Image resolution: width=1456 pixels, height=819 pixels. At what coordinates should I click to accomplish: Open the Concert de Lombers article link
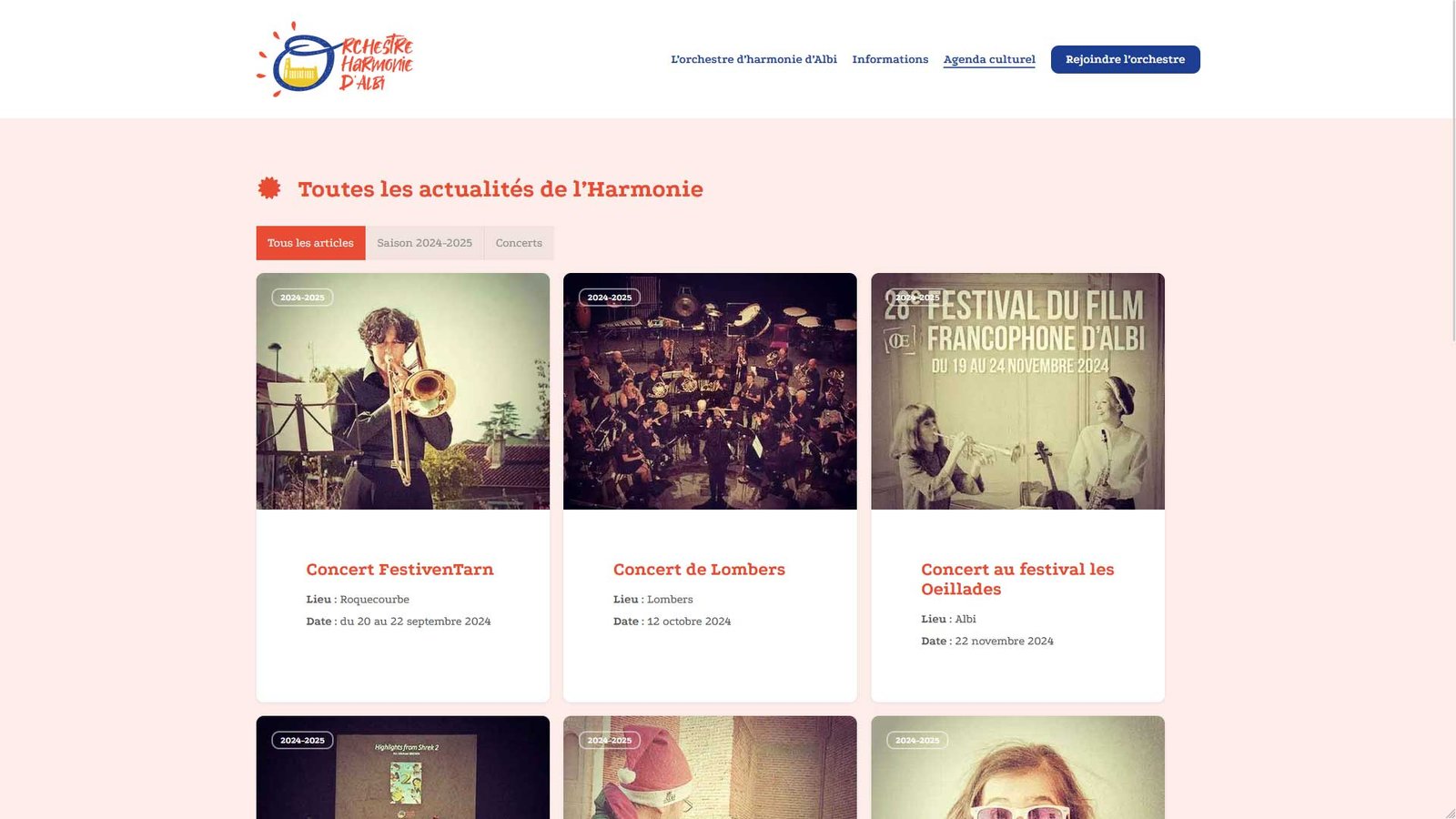(699, 570)
